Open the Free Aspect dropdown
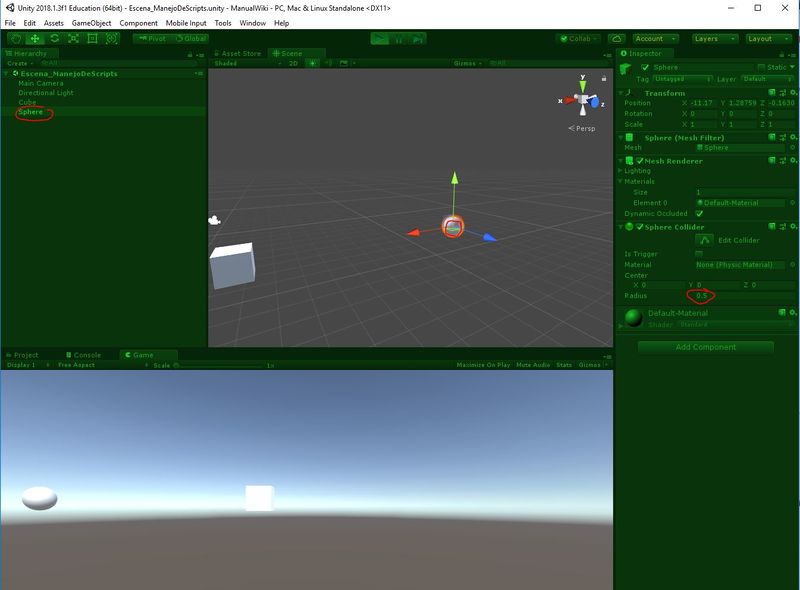 pyautogui.click(x=102, y=365)
